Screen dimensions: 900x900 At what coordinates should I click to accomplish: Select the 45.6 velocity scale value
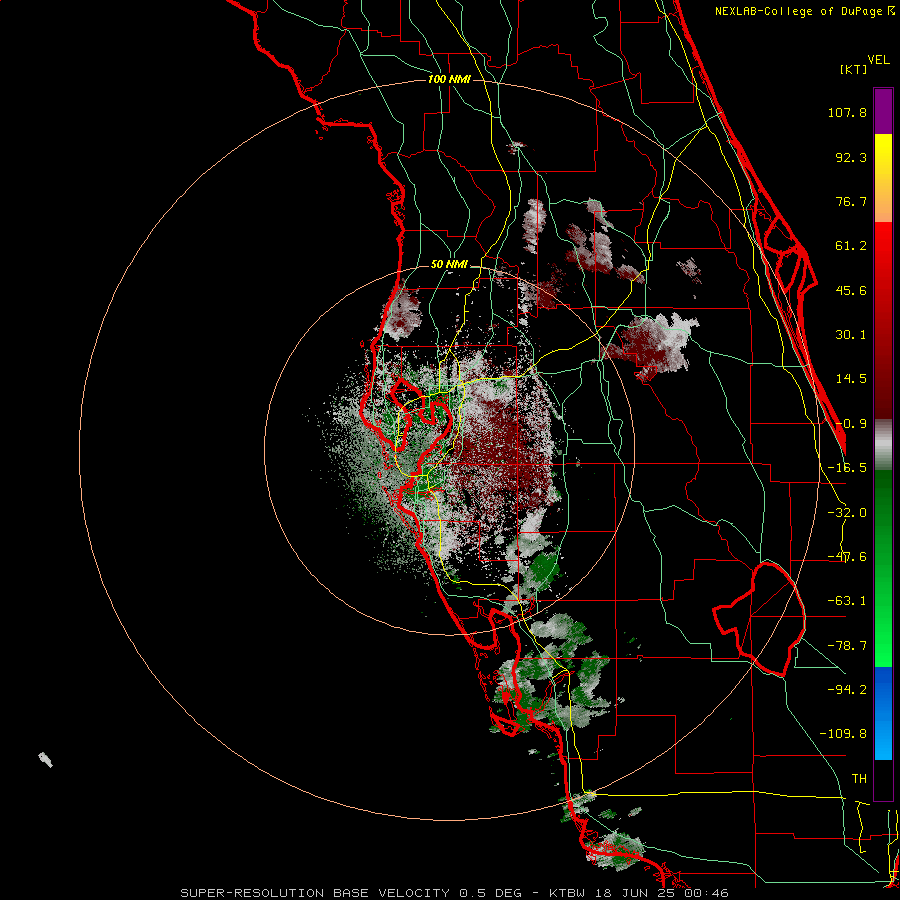click(x=851, y=290)
